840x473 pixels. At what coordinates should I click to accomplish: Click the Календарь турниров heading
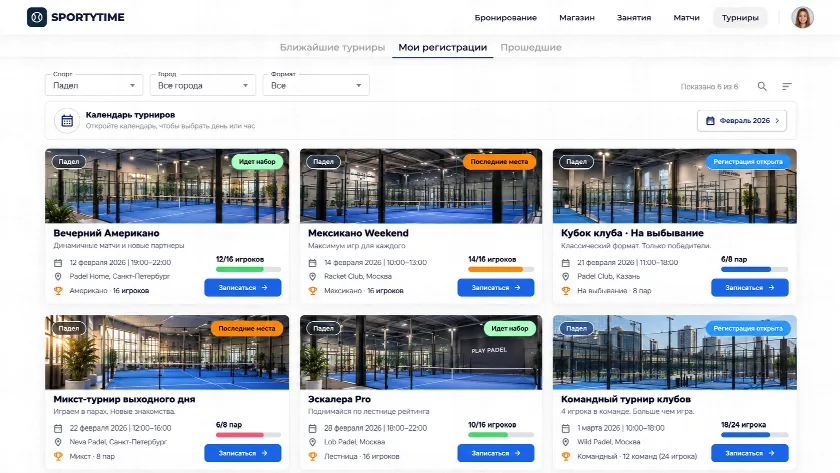pyautogui.click(x=130, y=115)
